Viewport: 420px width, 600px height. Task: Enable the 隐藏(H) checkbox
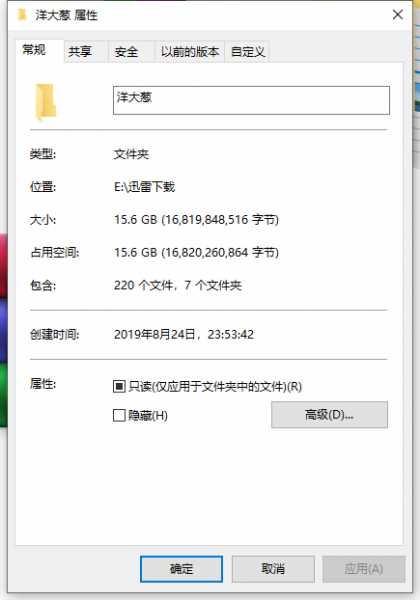point(119,415)
